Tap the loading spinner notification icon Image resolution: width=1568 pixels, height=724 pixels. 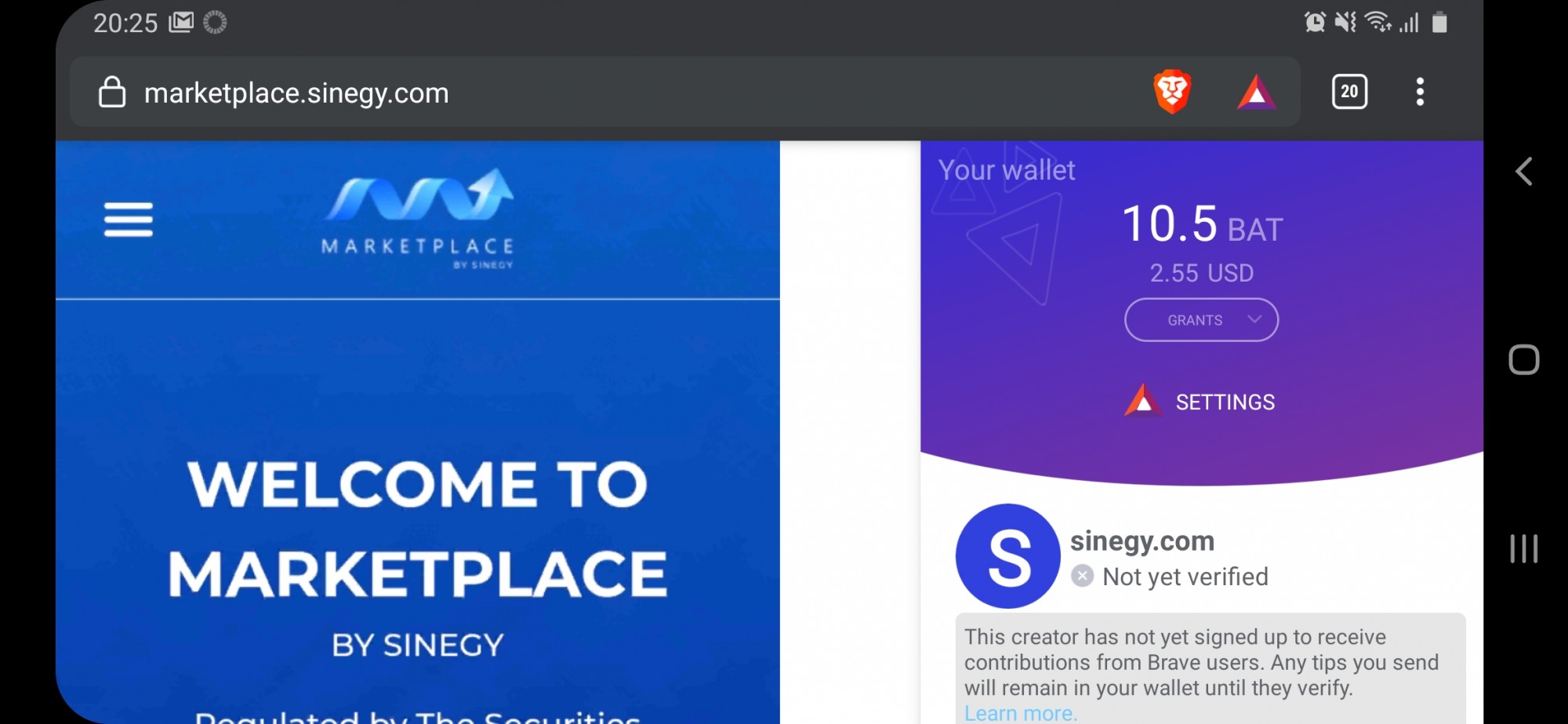[215, 22]
